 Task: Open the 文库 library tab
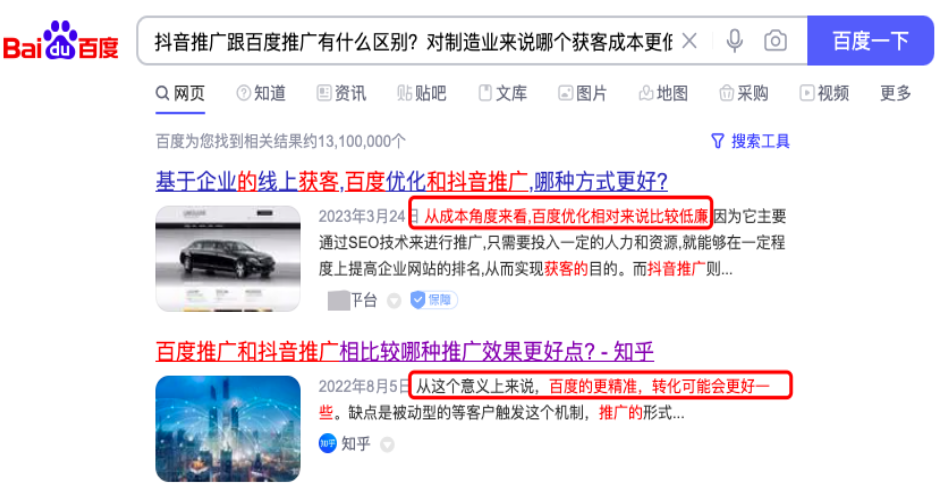point(502,93)
